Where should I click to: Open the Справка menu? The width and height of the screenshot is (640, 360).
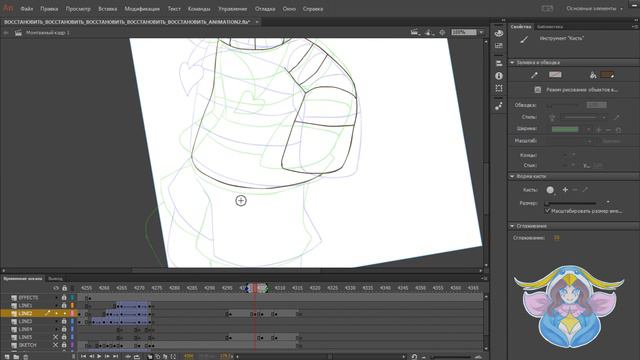click(x=313, y=9)
